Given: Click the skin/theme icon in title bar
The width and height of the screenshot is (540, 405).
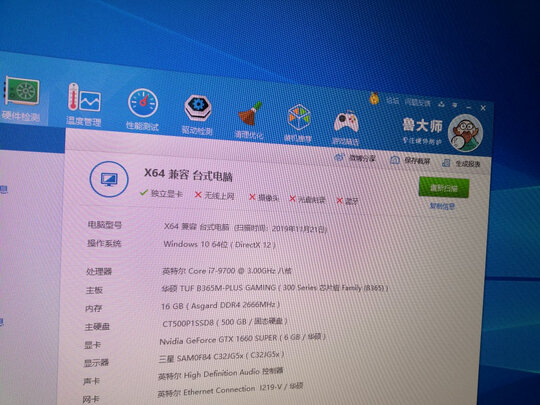Looking at the screenshot, I should (x=442, y=103).
